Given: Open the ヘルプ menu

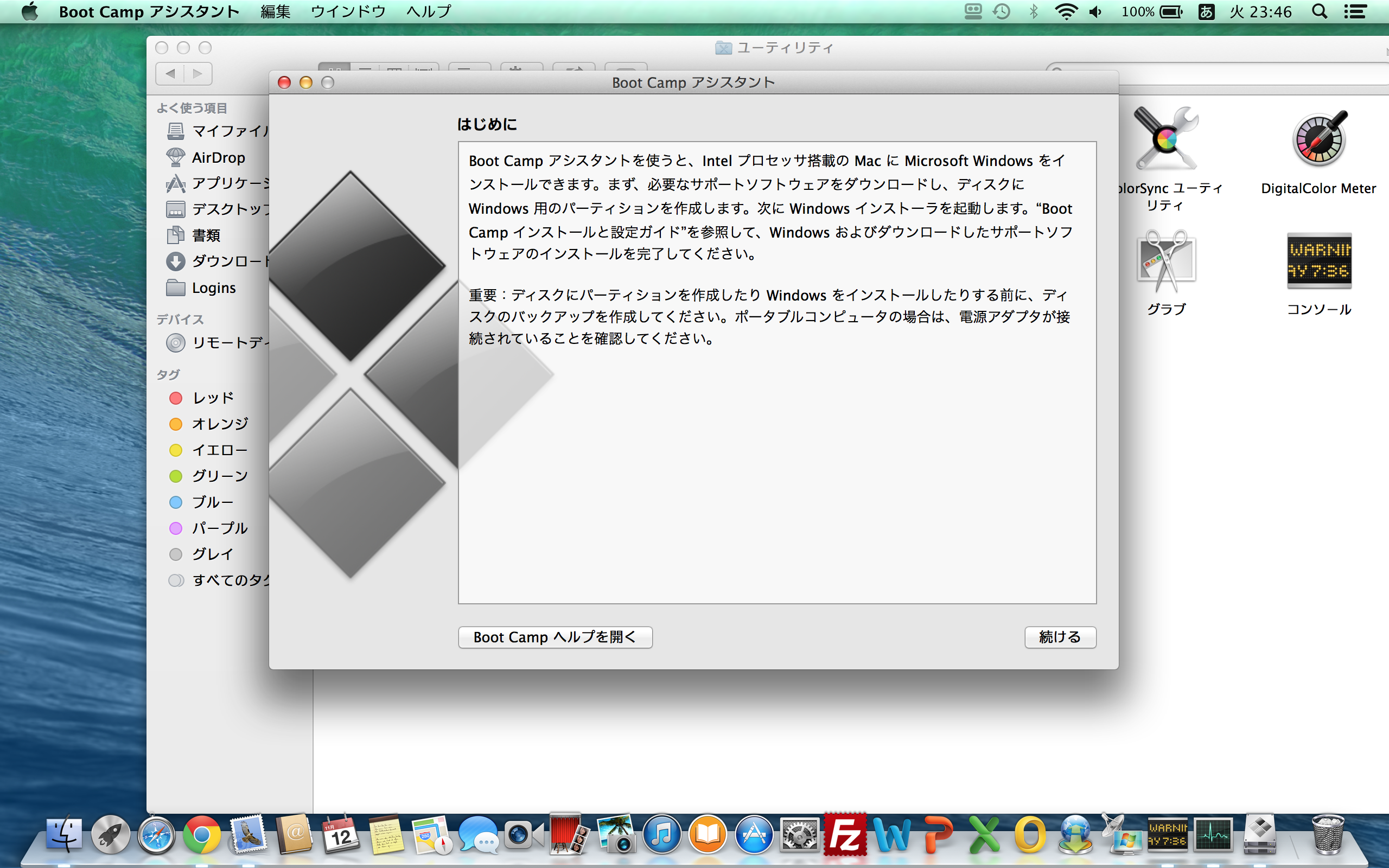Looking at the screenshot, I should (x=428, y=11).
